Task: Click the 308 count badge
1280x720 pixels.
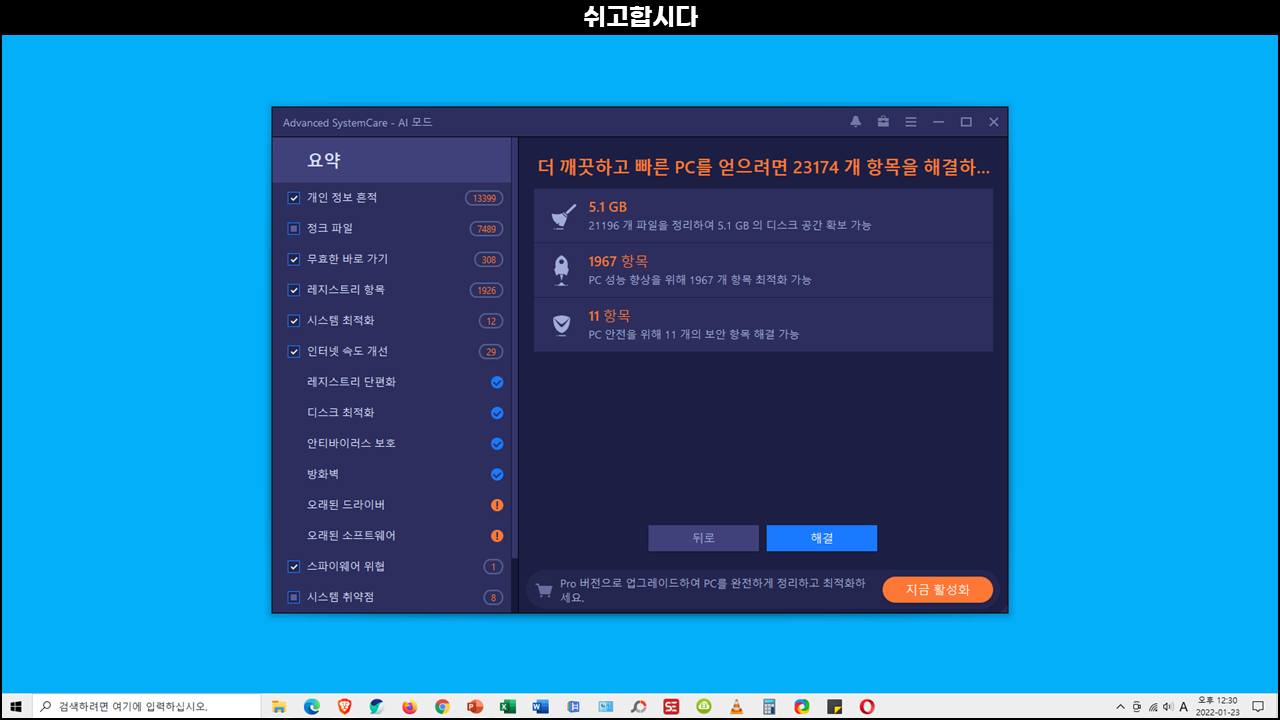Action: (489, 260)
